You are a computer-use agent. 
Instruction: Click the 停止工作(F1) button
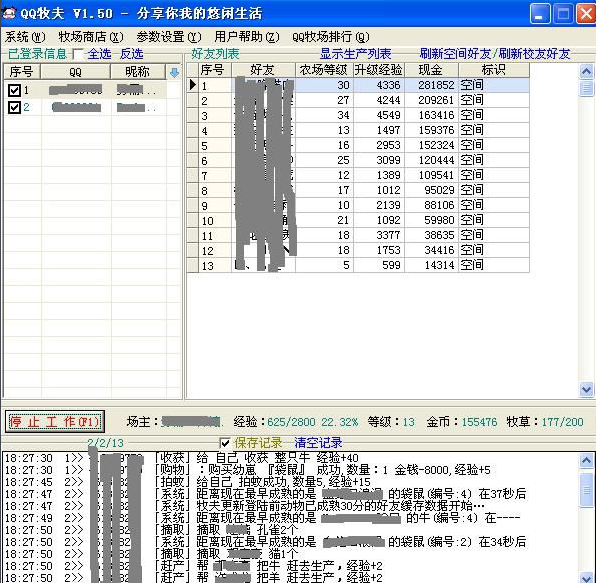click(55, 421)
